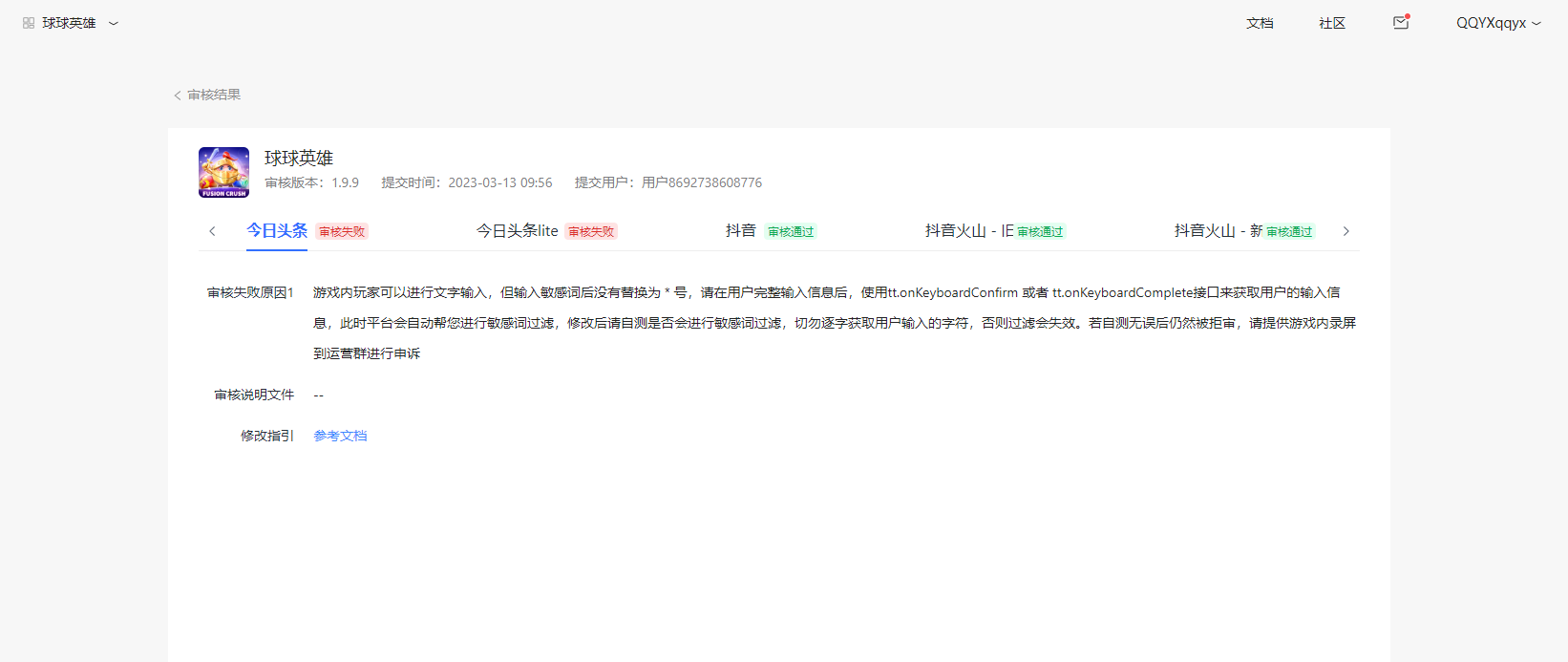Click the 审核版本: 1.9.9 text
The width and height of the screenshot is (1568, 662).
312,182
